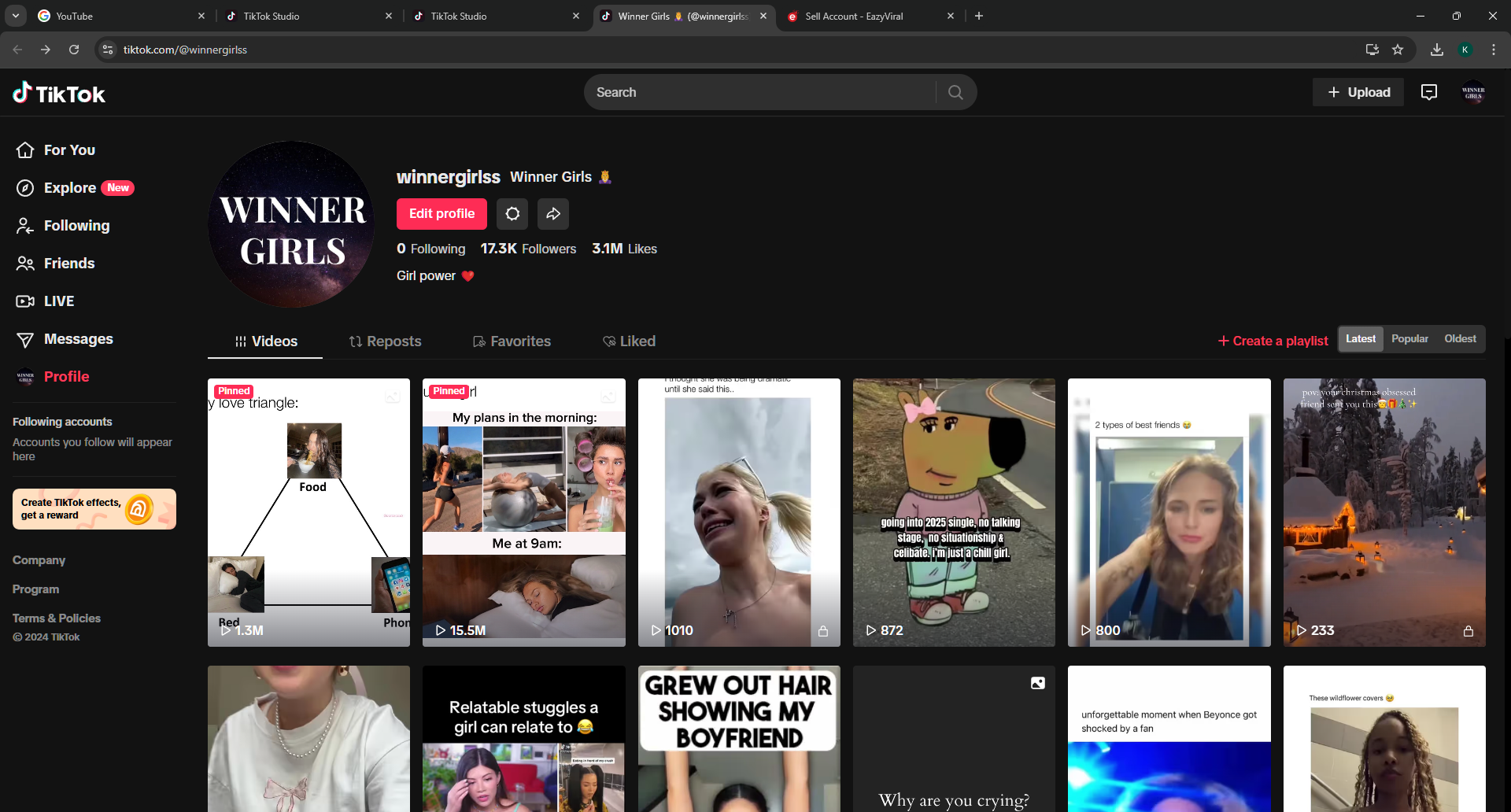Open the For You feed
The image size is (1511, 812).
coord(56,150)
